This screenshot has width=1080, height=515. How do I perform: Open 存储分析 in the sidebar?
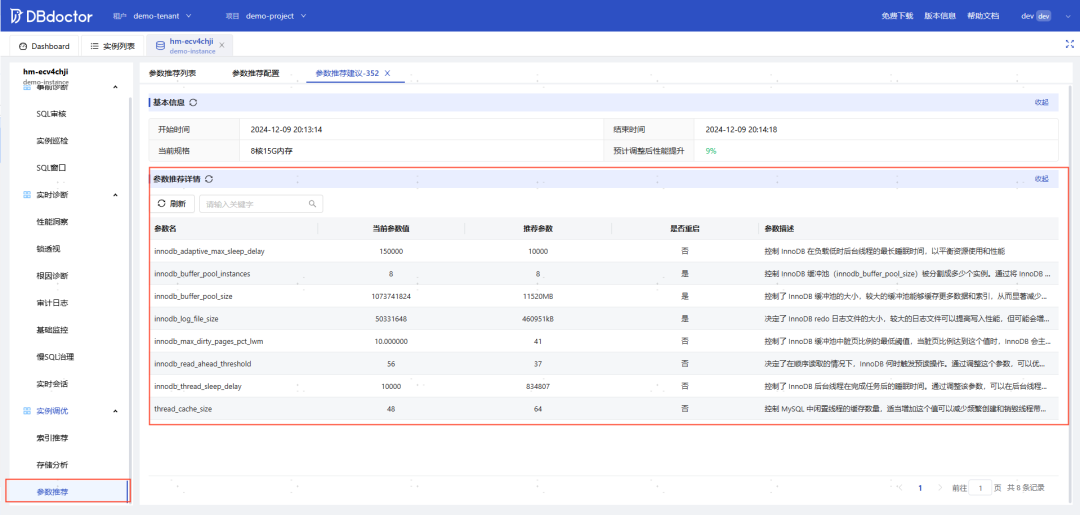click(x=52, y=465)
